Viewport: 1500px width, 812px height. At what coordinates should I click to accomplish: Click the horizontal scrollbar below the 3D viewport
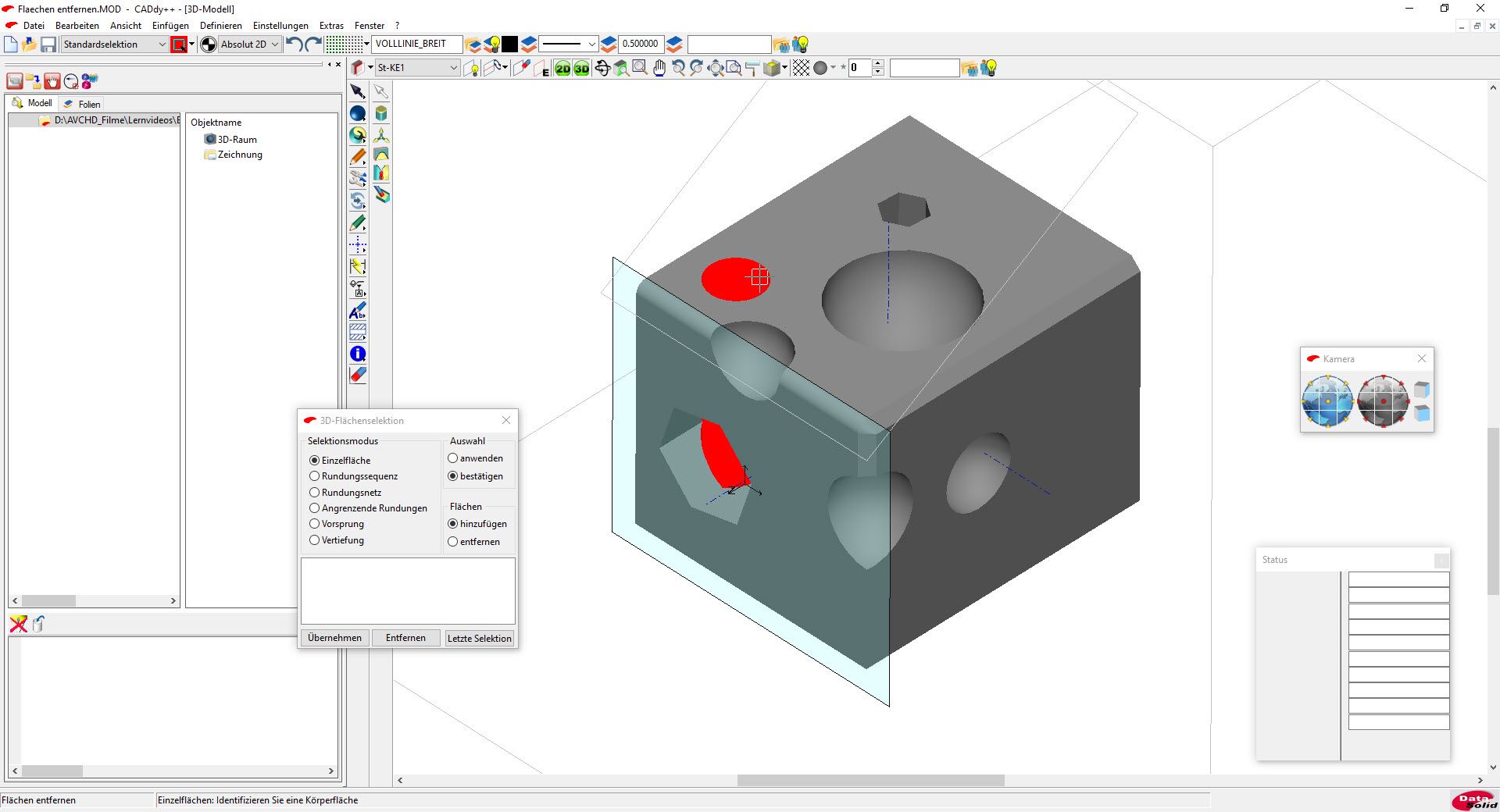870,780
